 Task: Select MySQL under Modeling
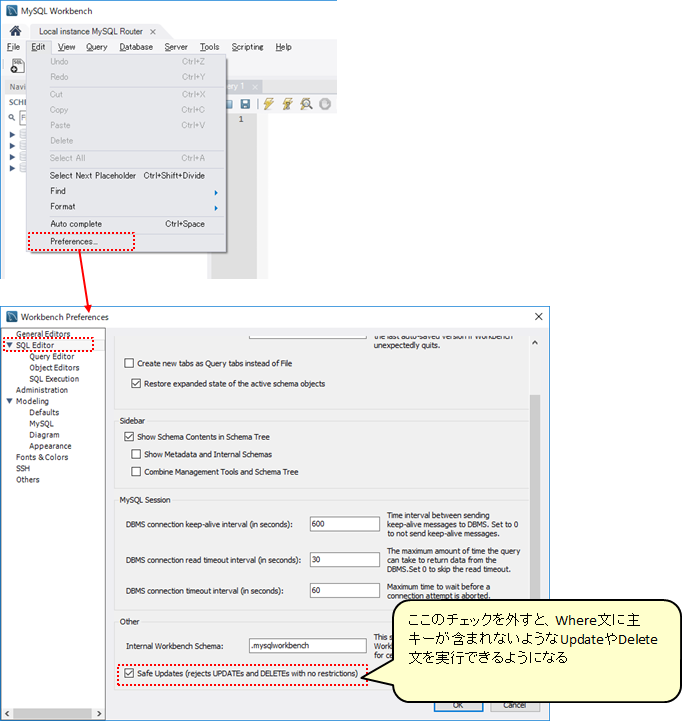pos(41,423)
